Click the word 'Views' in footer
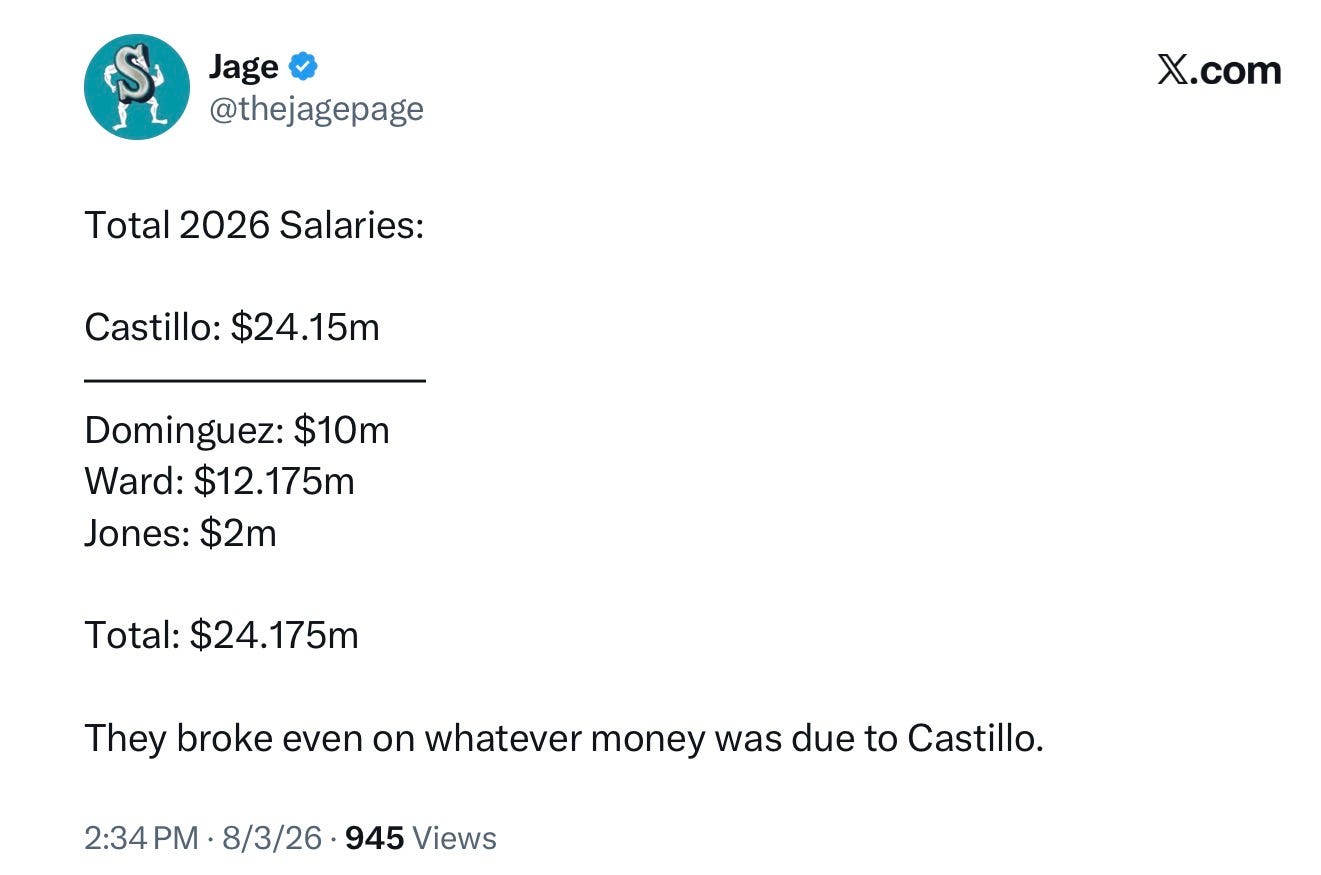This screenshot has width=1321, height=875. [x=454, y=837]
